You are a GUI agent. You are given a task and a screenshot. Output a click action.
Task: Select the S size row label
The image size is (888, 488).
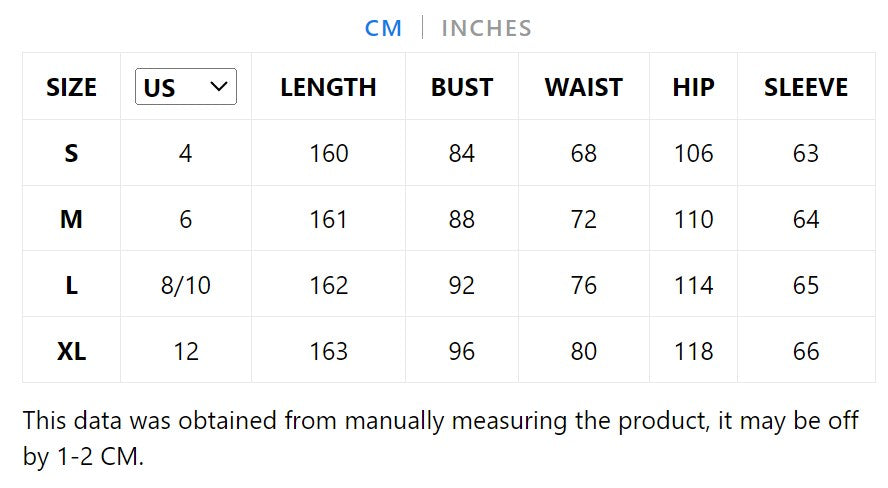tap(71, 153)
